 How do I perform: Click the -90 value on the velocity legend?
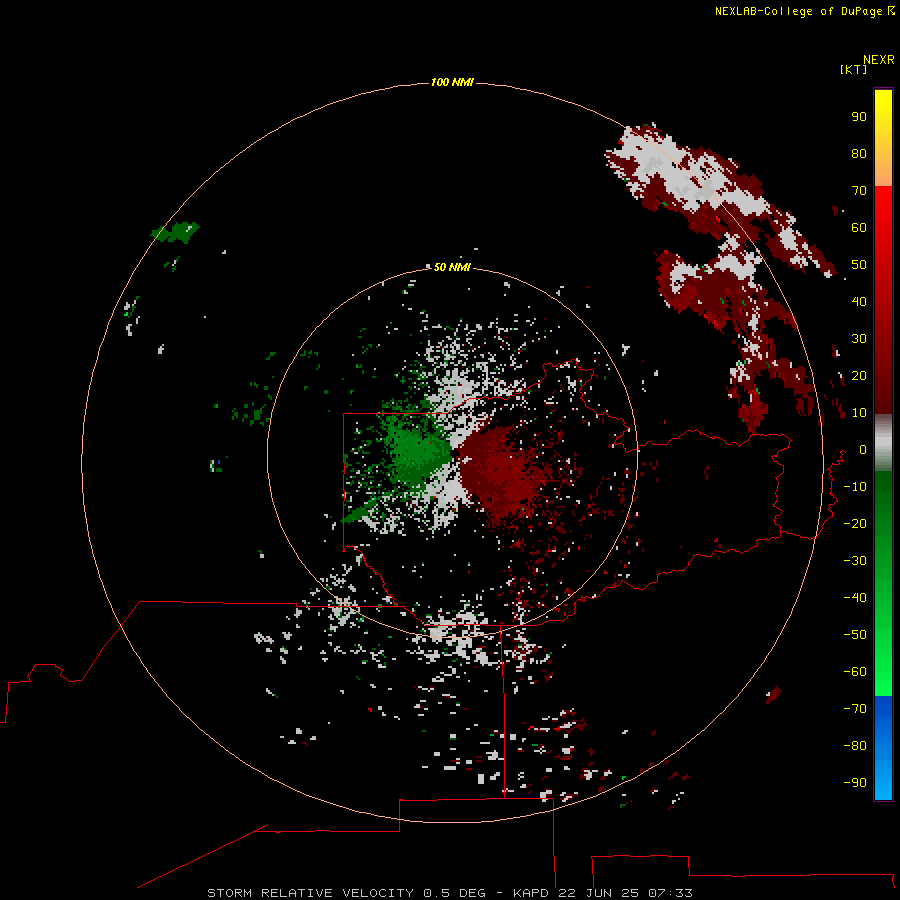point(855,783)
